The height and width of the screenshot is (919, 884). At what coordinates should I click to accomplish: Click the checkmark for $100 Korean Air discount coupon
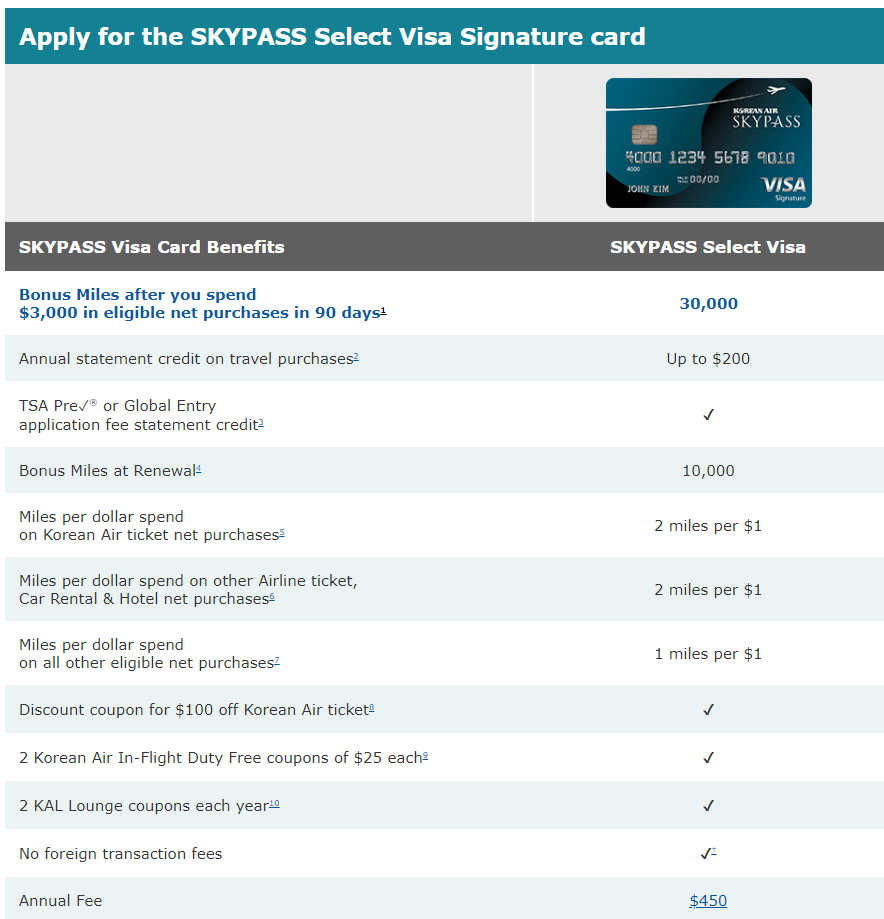coord(708,710)
